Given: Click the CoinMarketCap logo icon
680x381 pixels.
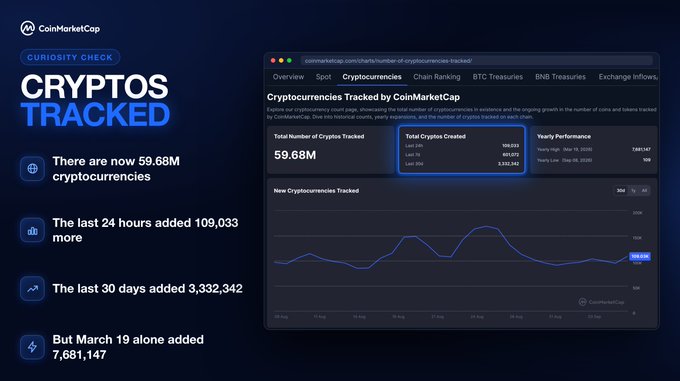Looking at the screenshot, I should pyautogui.click(x=27, y=29).
